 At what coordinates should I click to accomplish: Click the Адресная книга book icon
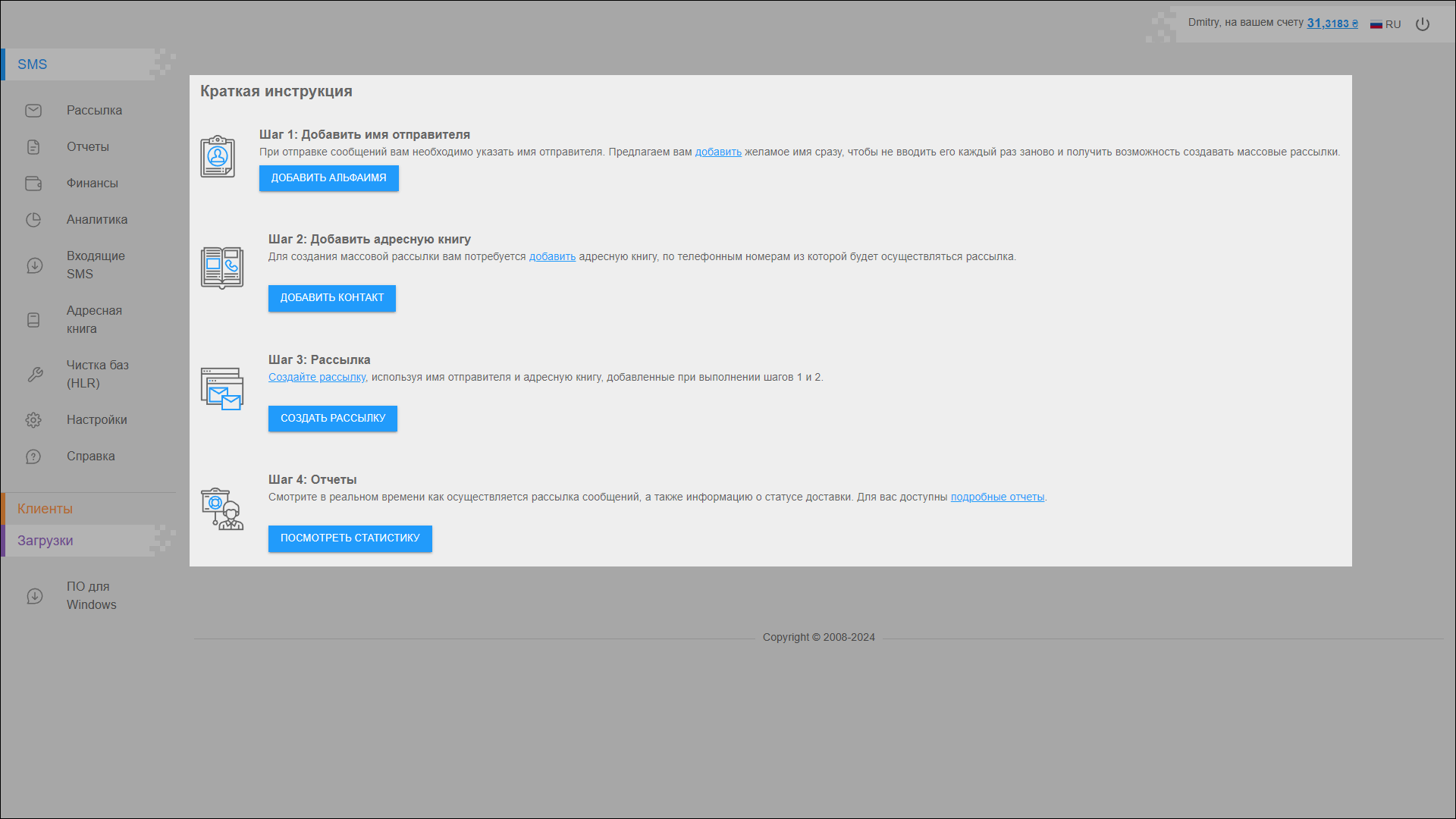pos(33,320)
